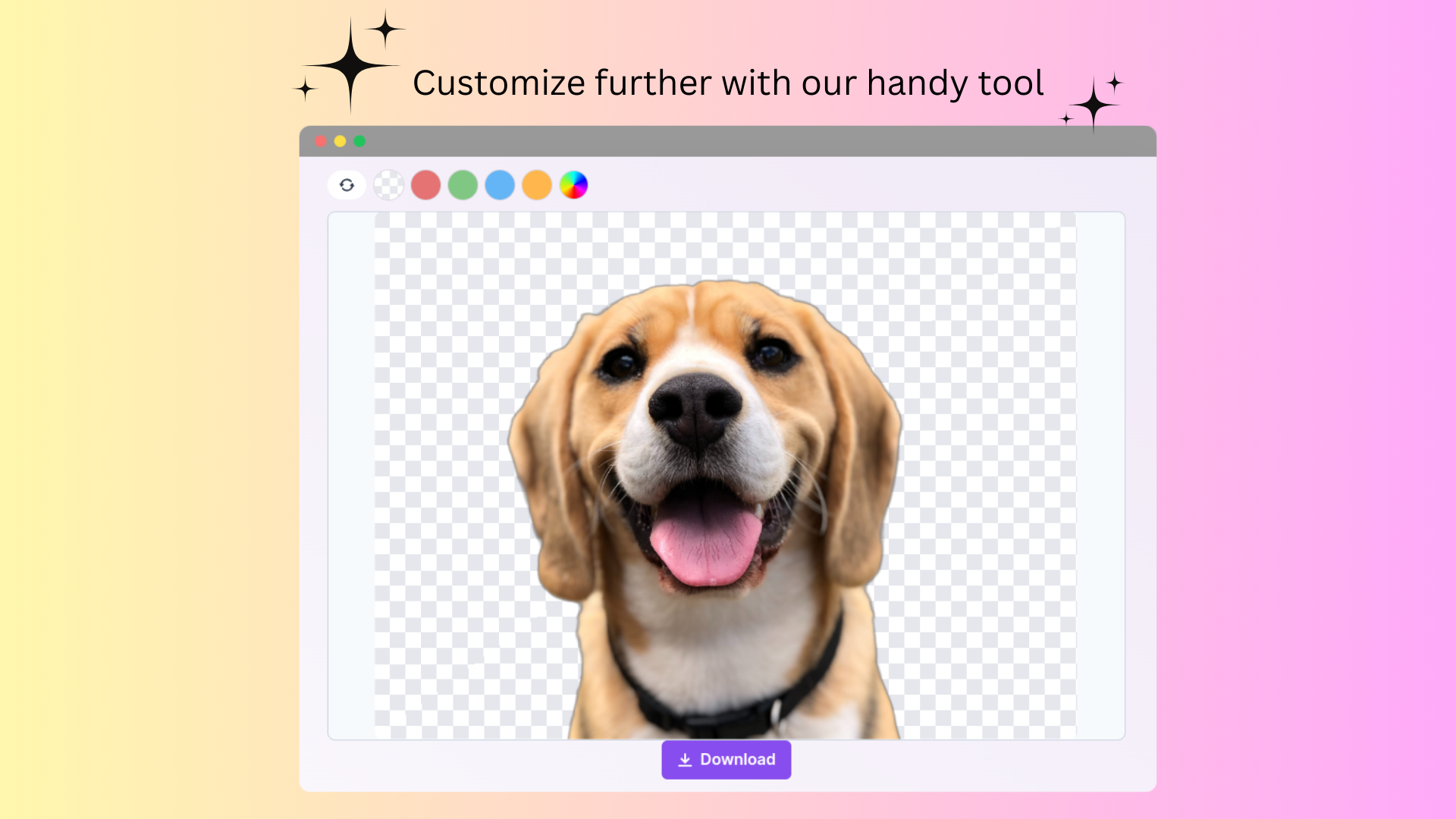Click the sparkle star right of headline
Screen dimensions: 1456x819
tap(1093, 105)
